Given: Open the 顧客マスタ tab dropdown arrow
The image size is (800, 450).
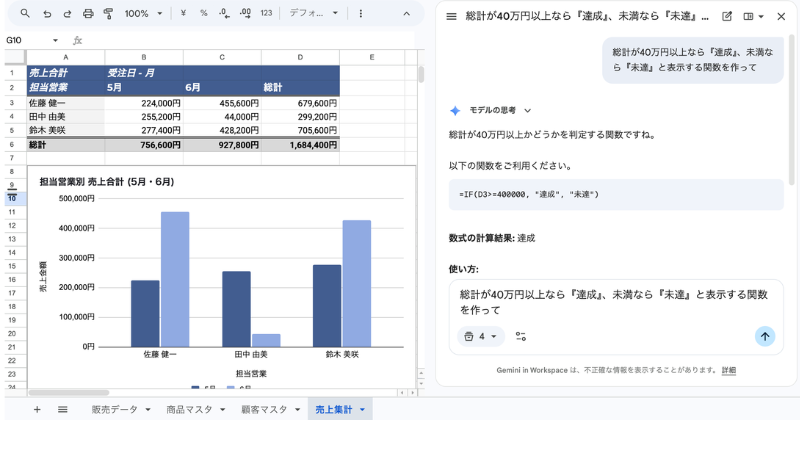Looking at the screenshot, I should click(x=297, y=409).
